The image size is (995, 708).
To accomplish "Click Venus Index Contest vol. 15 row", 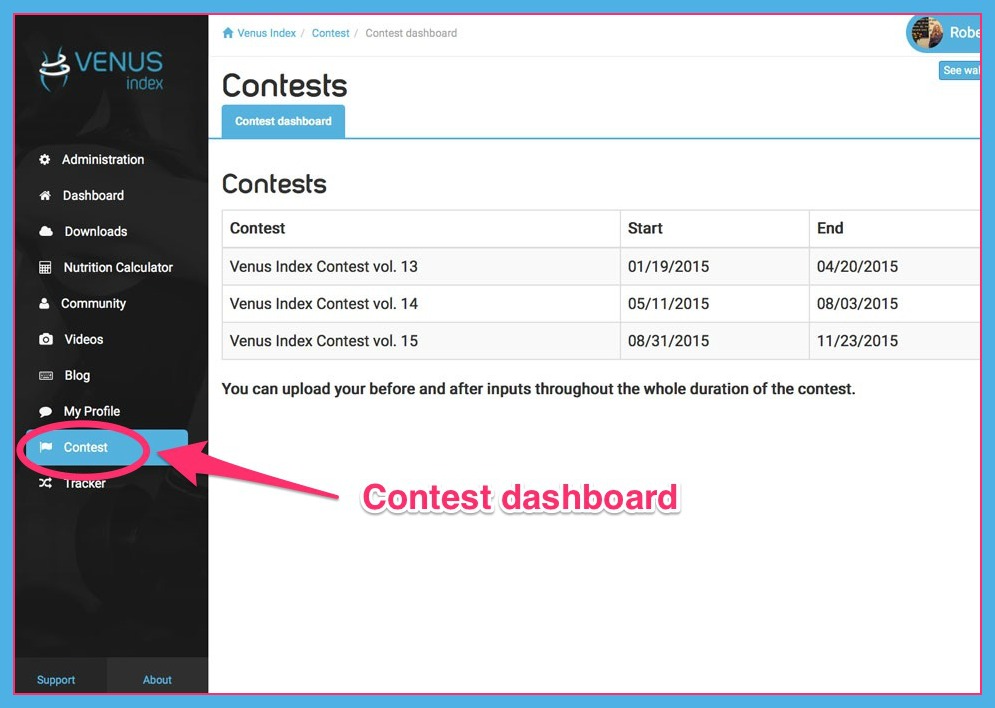I will (x=600, y=341).
